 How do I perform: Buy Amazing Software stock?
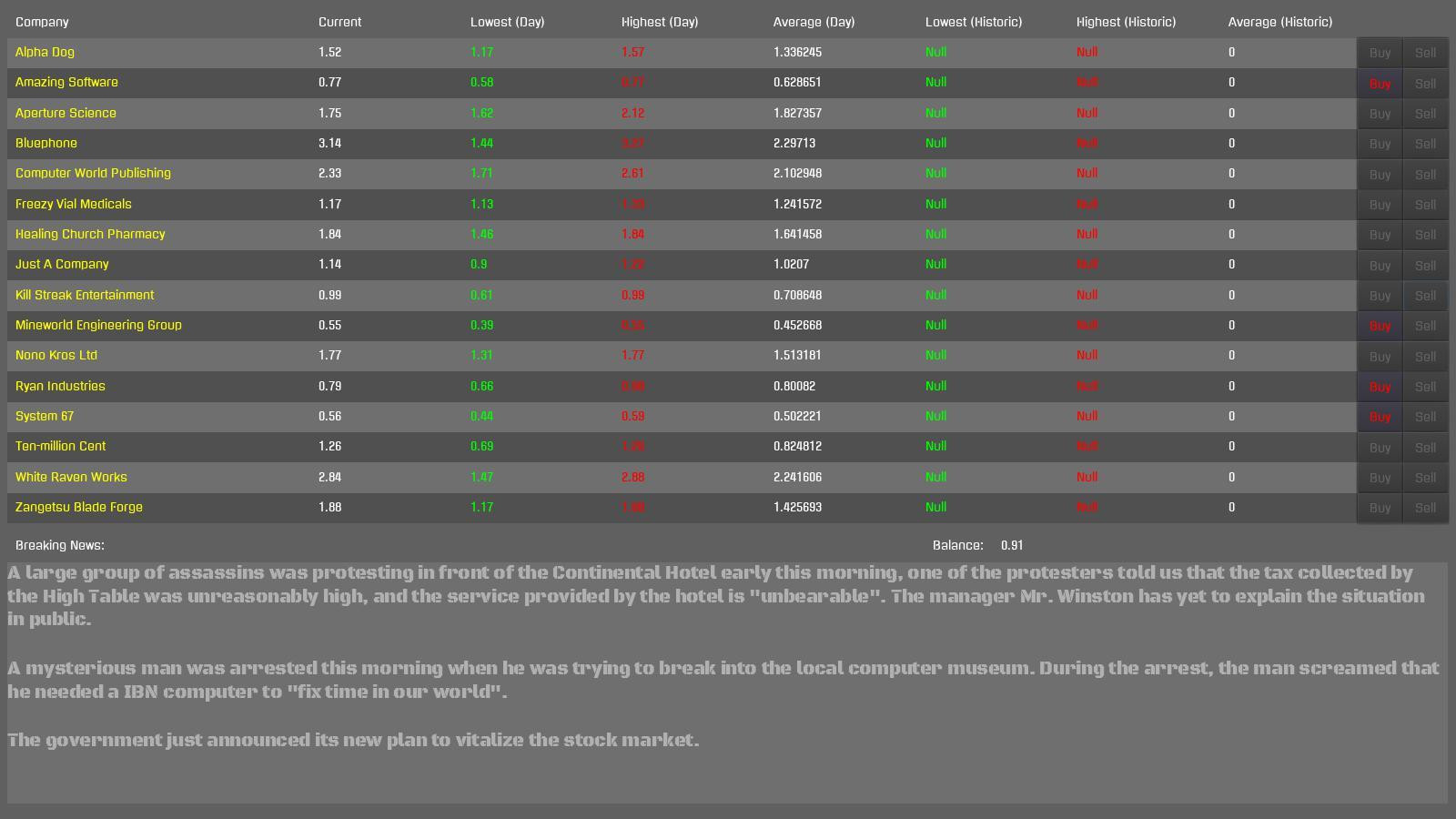coord(1380,83)
